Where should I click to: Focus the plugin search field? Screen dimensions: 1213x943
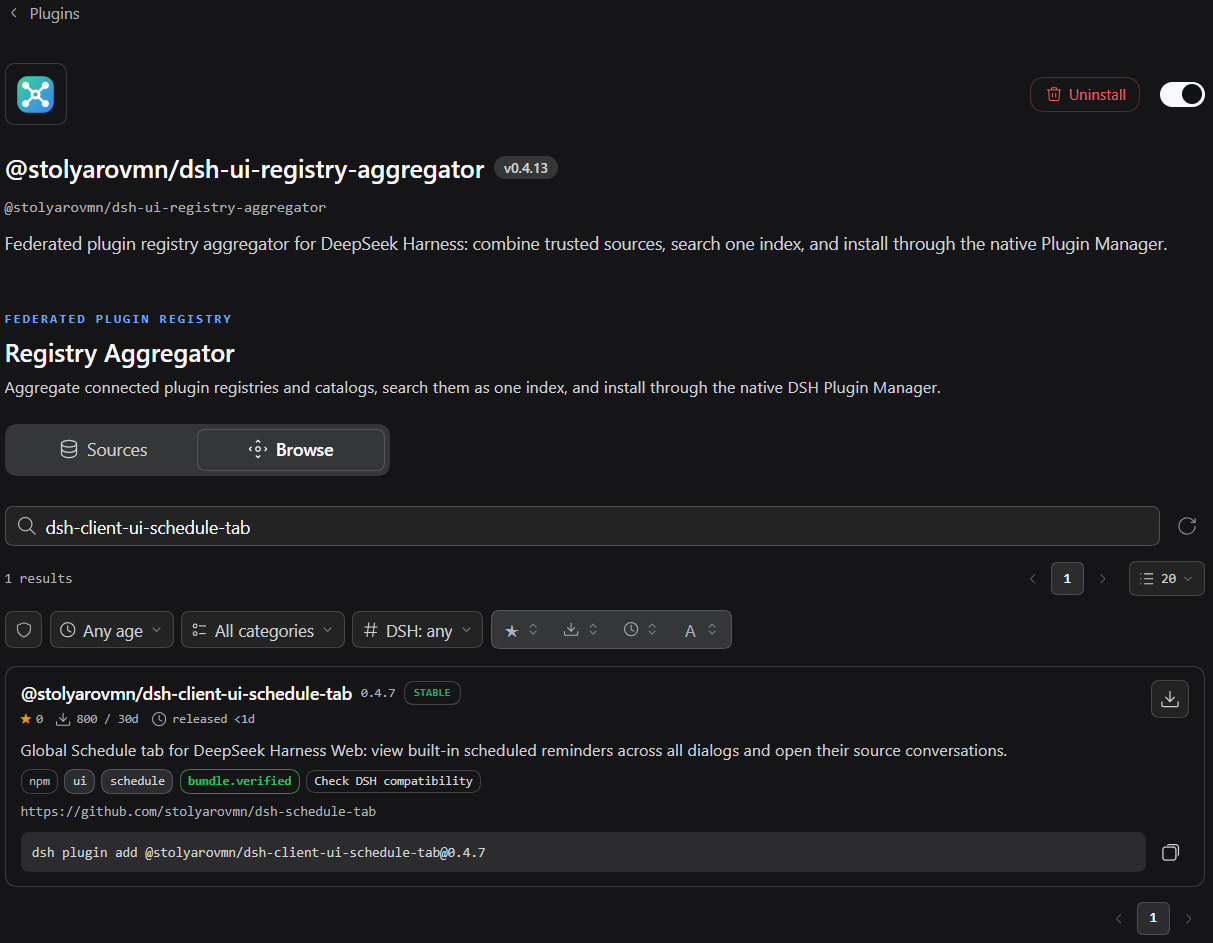582,526
